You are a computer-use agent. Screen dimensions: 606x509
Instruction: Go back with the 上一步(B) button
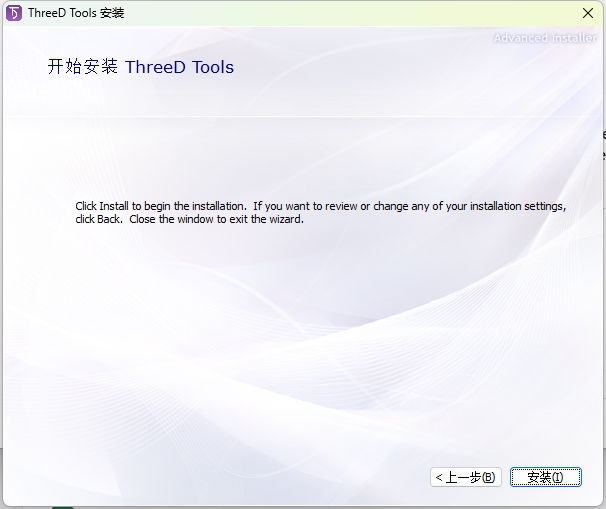coord(465,477)
